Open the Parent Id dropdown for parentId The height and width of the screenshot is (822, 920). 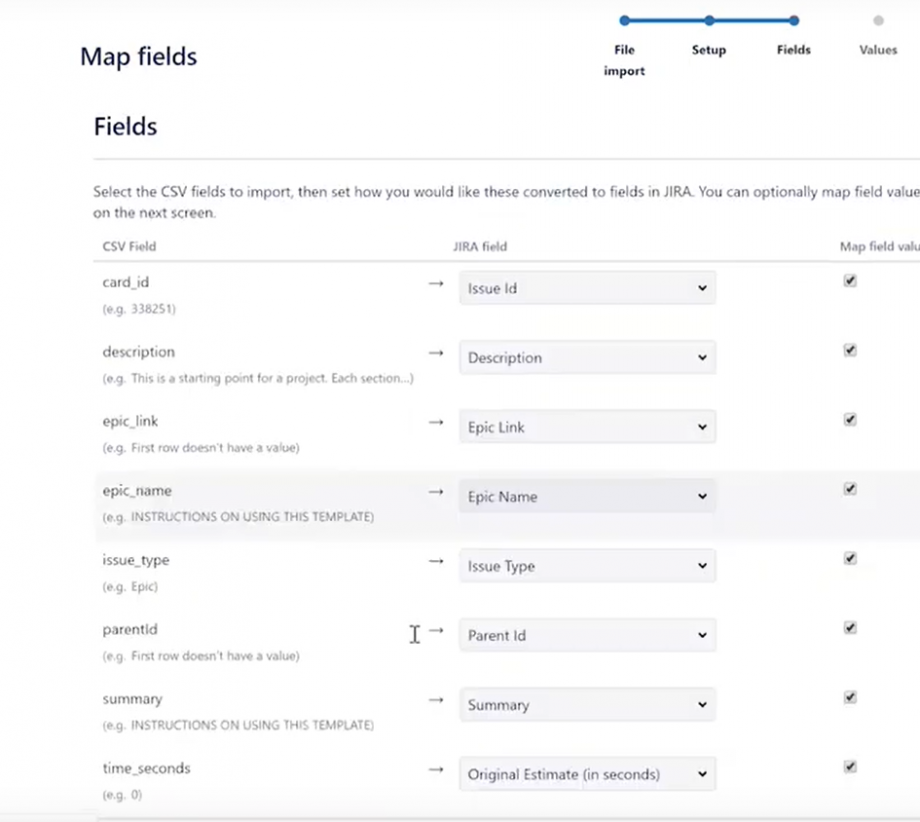pyautogui.click(x=587, y=635)
